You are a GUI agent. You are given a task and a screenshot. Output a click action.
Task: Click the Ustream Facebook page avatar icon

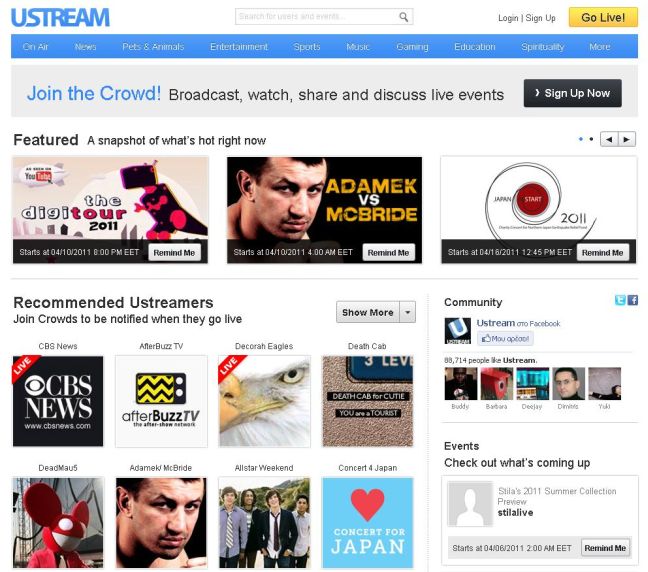click(x=458, y=331)
